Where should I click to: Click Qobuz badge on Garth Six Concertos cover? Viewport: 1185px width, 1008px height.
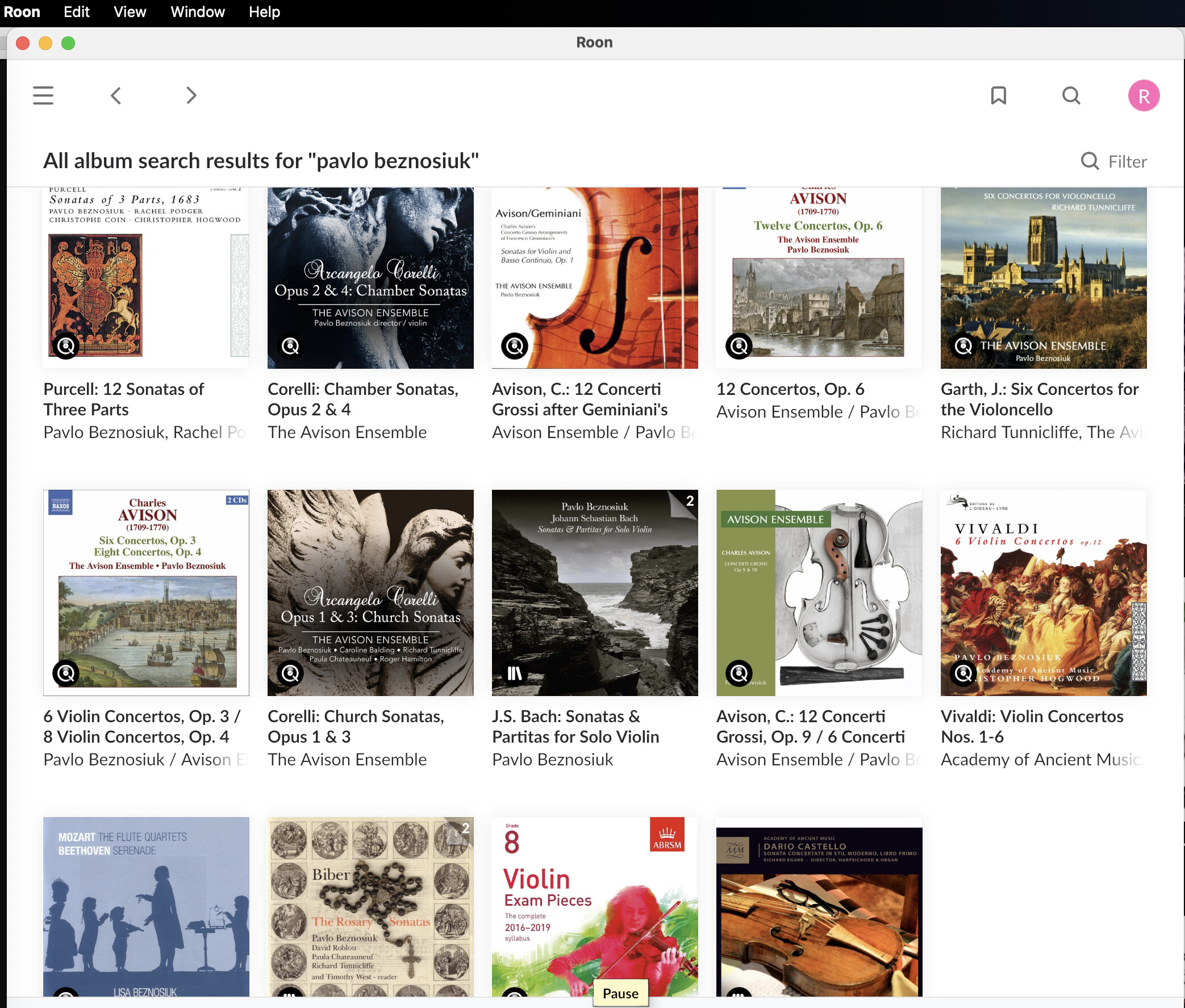click(x=964, y=345)
